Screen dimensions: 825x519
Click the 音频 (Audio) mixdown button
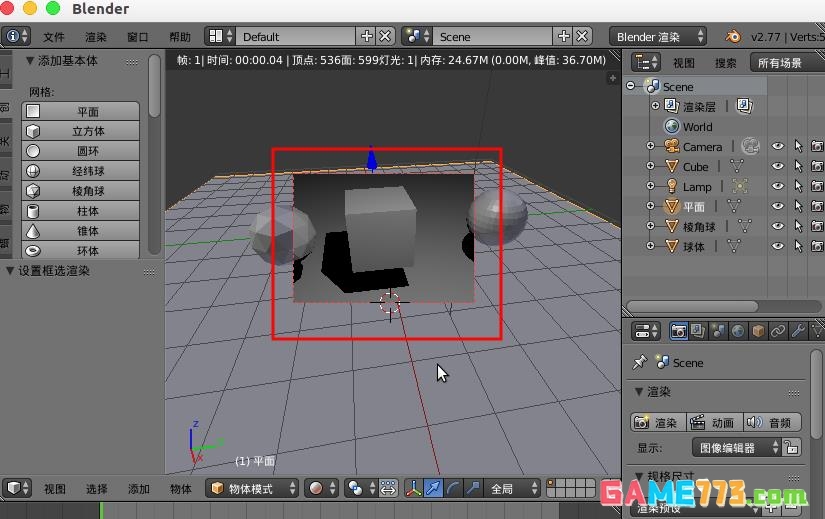click(x=773, y=422)
